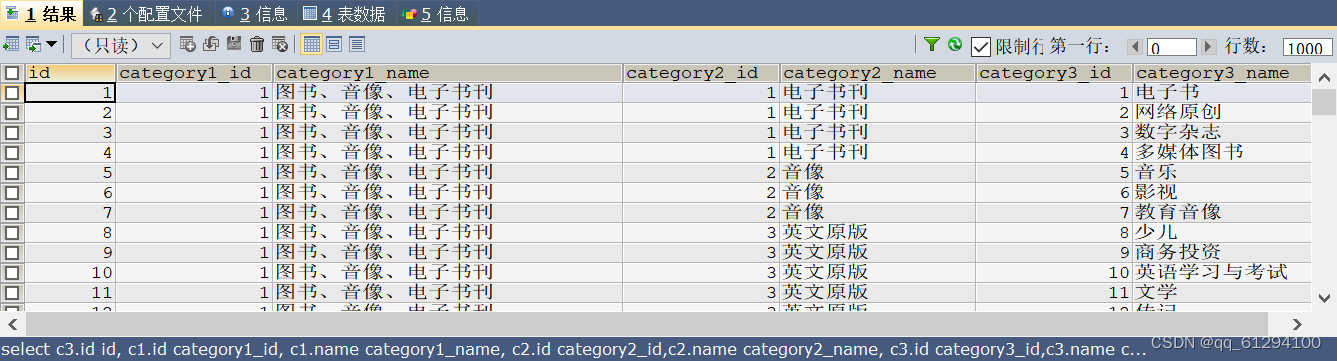
Task: Check the row checkbox for id 5
Action: (x=12, y=172)
